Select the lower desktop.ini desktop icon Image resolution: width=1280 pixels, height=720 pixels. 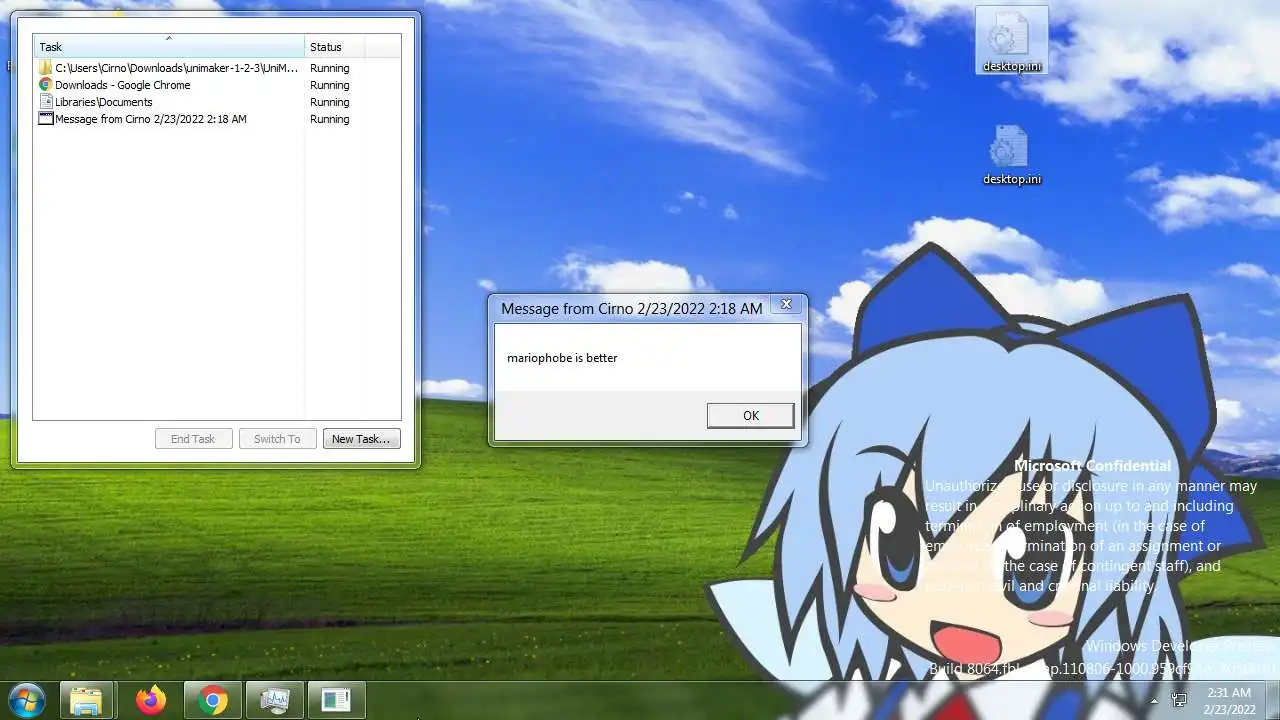[1012, 154]
